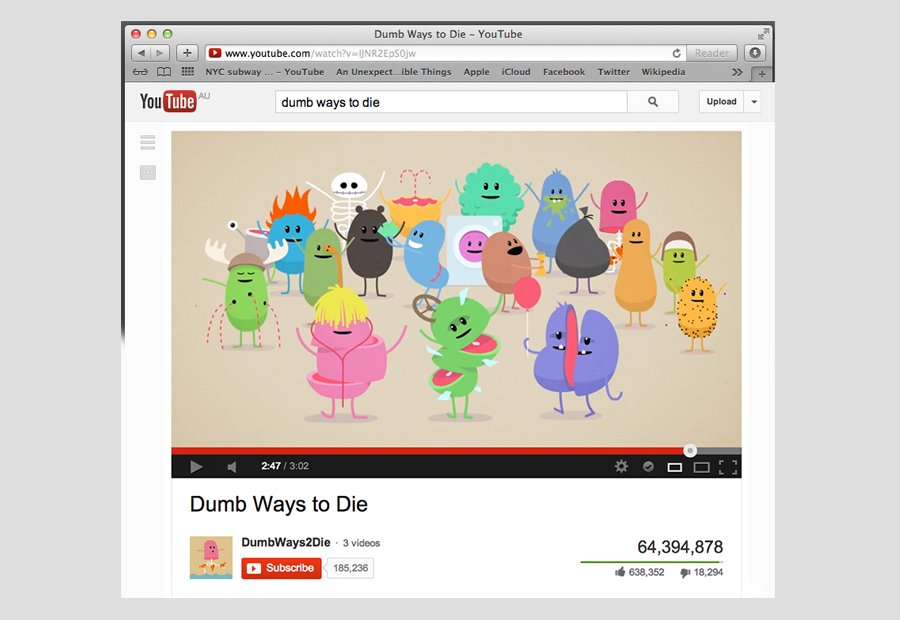This screenshot has height=620, width=900.
Task: Expand the Upload dropdown arrow
Action: click(x=754, y=102)
